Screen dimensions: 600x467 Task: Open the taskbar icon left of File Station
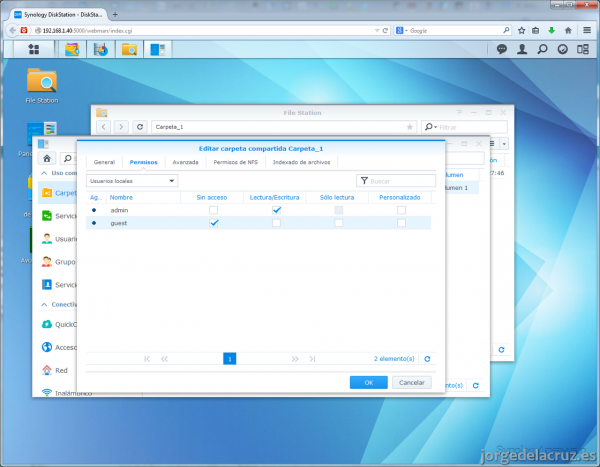pos(101,49)
